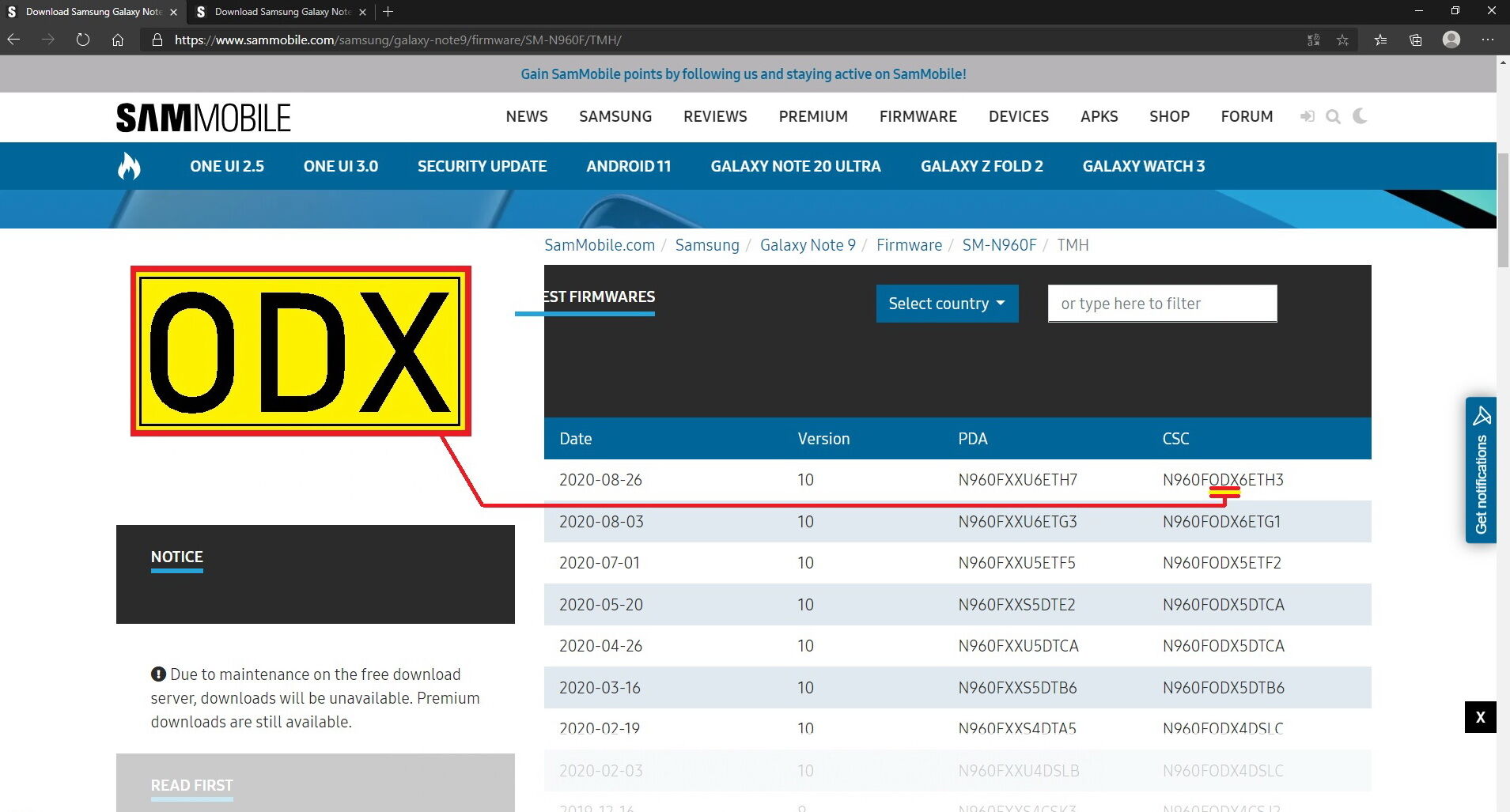The height and width of the screenshot is (812, 1510).
Task: Open firmware PDA N960FXXS5DTB6
Action: point(1017,688)
